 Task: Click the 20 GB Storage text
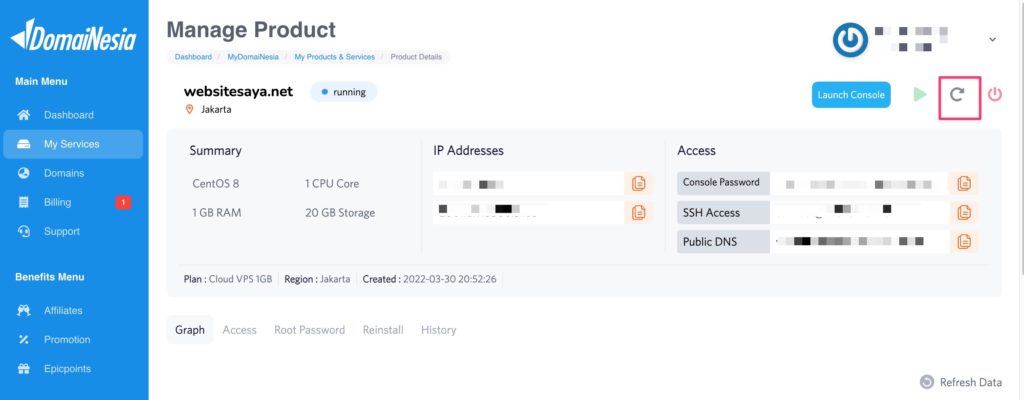340,212
